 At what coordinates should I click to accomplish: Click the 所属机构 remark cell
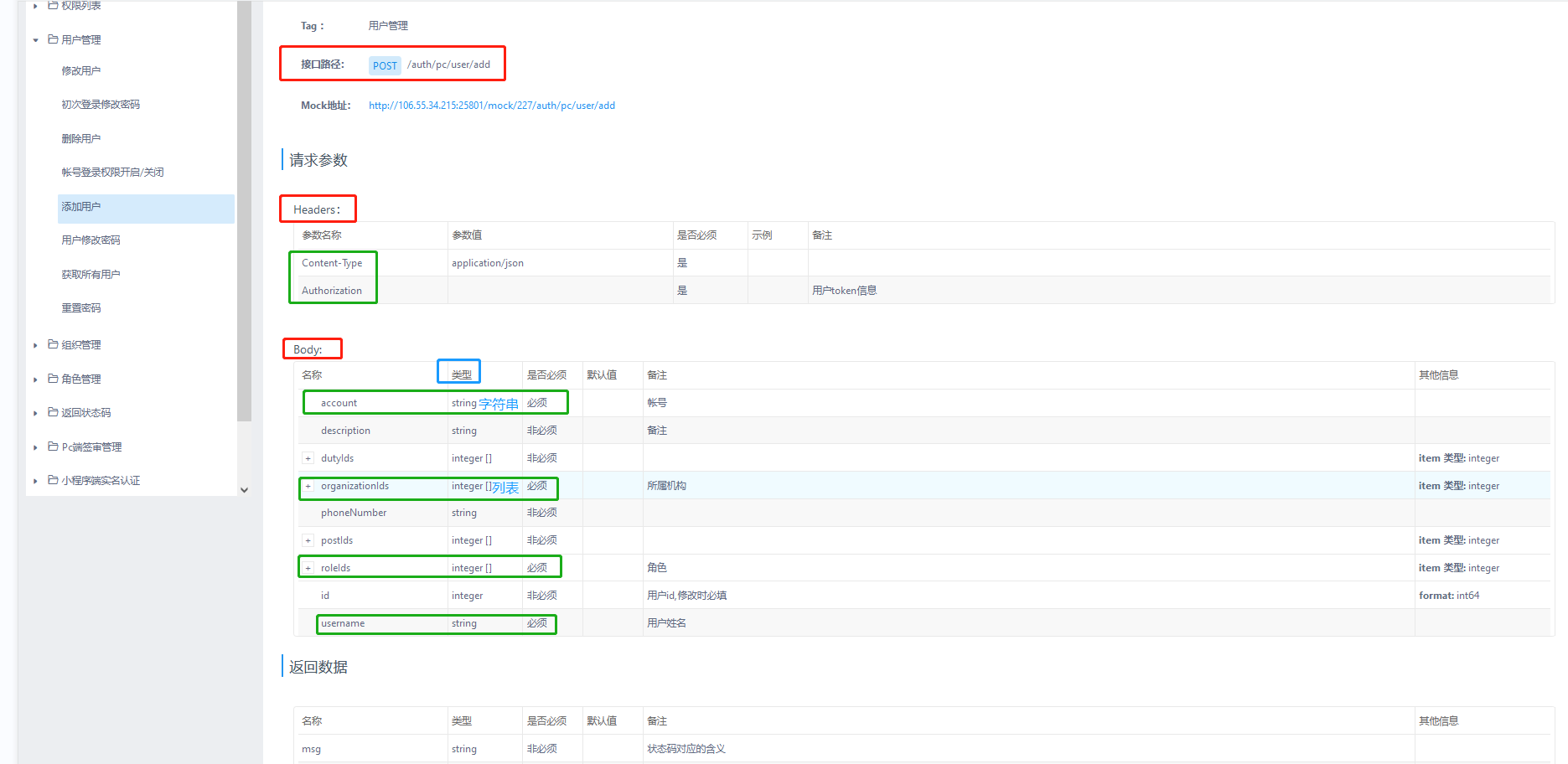(x=666, y=486)
